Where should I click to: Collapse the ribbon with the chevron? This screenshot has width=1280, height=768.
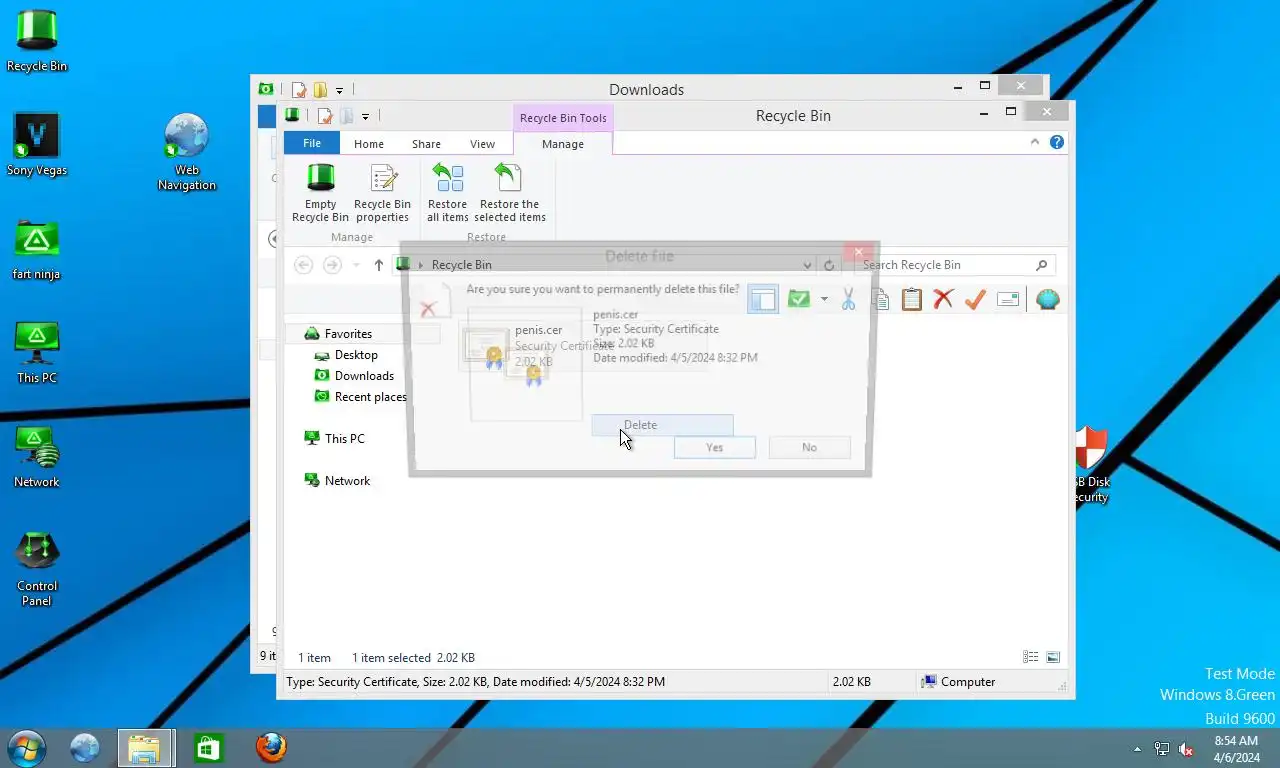point(1035,143)
